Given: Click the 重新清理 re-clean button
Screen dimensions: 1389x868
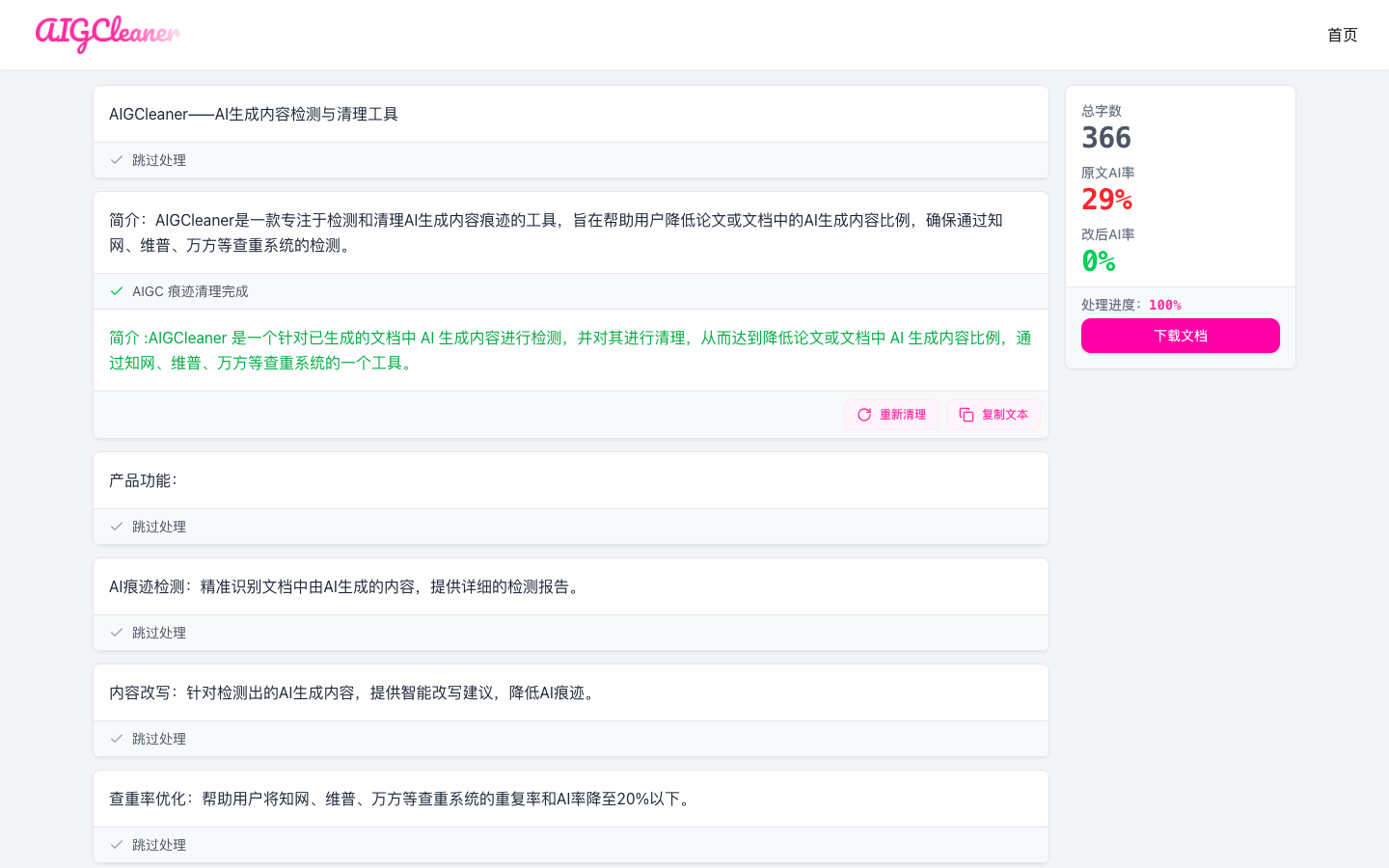Looking at the screenshot, I should (x=891, y=415).
